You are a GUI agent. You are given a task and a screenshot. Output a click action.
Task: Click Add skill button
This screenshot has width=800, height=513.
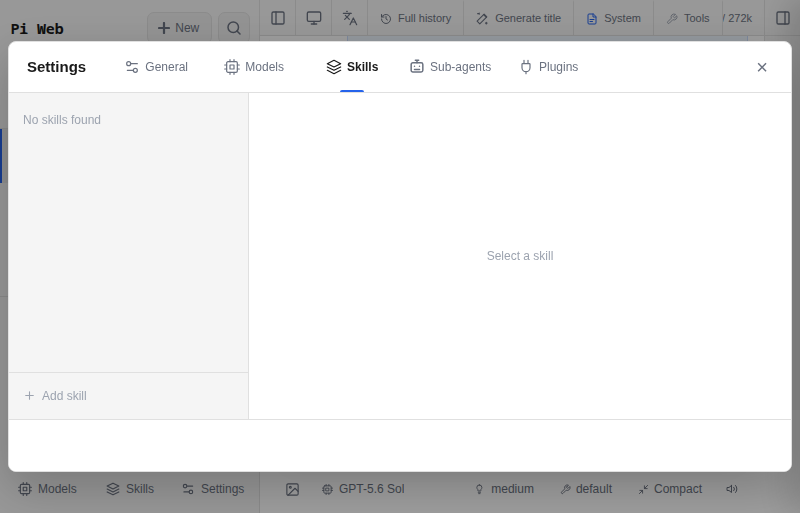pyautogui.click(x=56, y=396)
